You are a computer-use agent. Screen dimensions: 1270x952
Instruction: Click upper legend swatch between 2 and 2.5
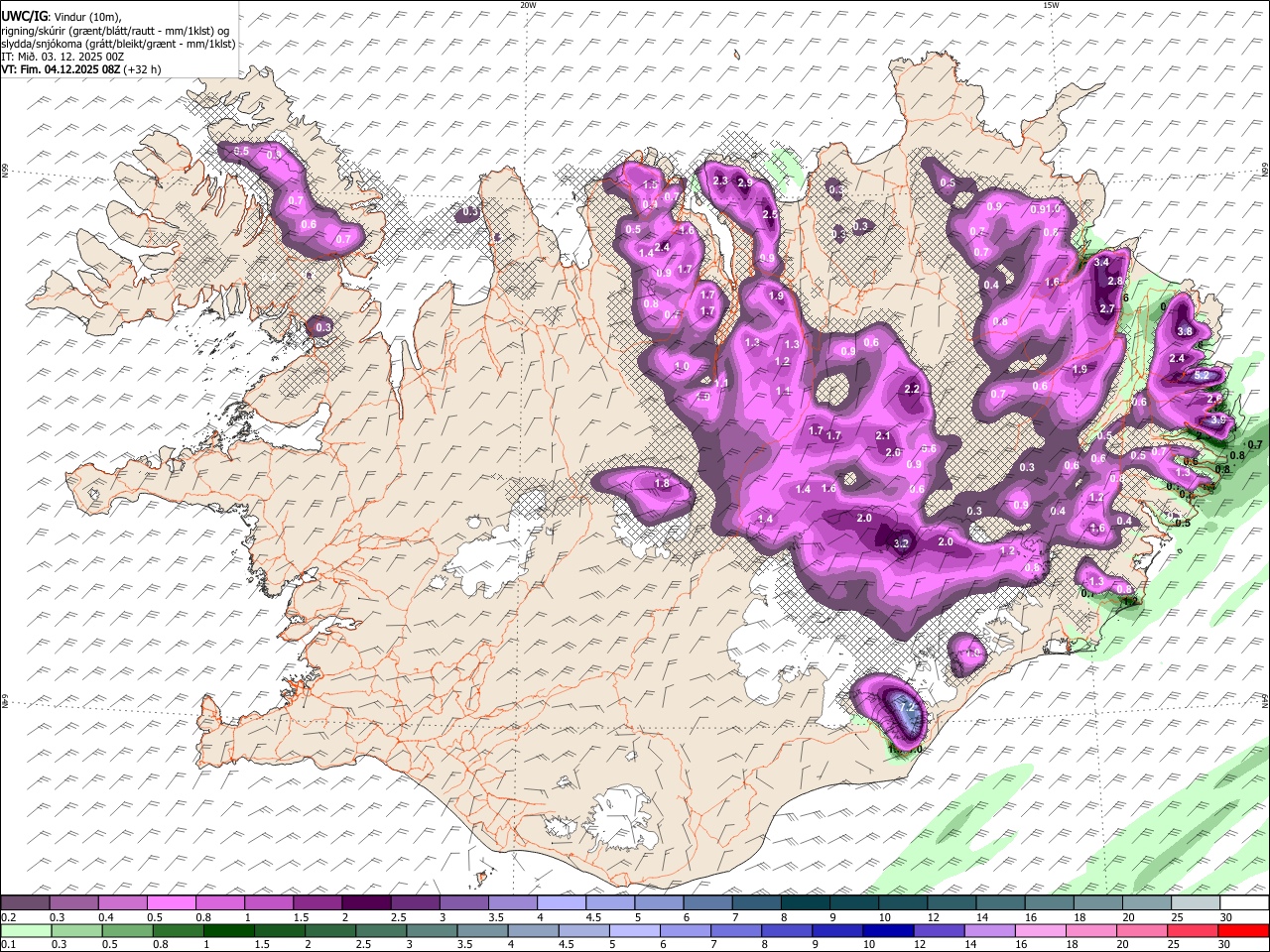coord(366,903)
